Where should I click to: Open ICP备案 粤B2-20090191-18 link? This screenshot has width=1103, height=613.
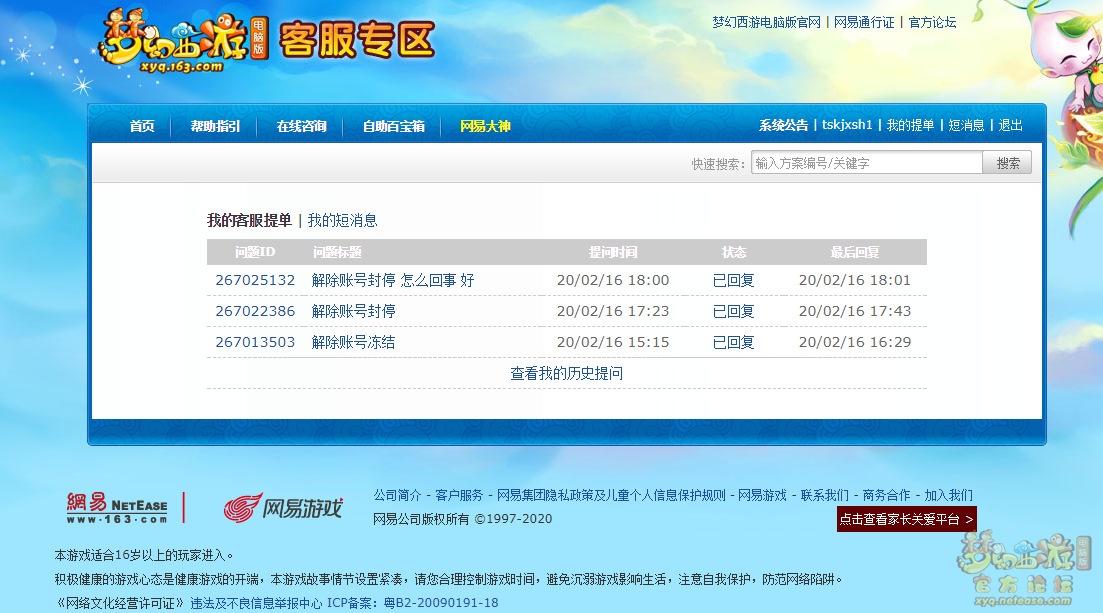click(x=412, y=603)
